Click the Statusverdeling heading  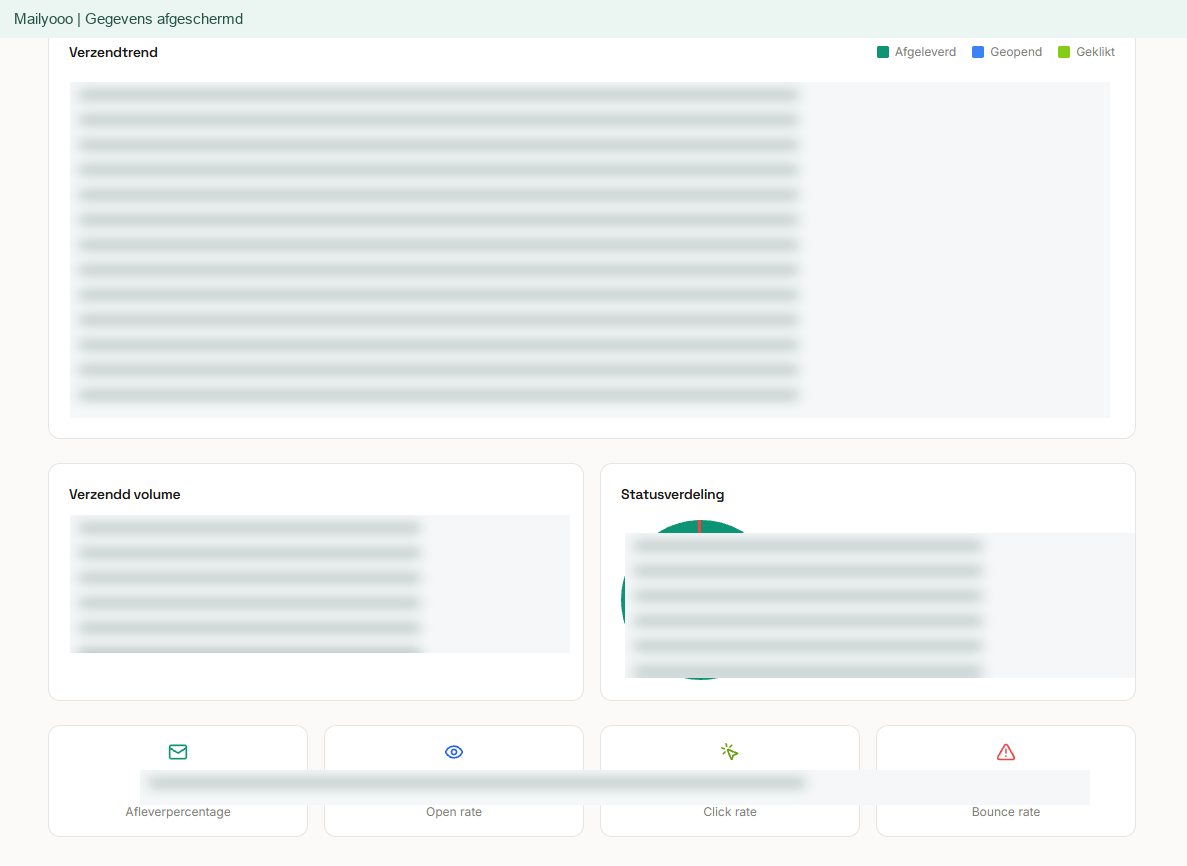[x=672, y=494]
